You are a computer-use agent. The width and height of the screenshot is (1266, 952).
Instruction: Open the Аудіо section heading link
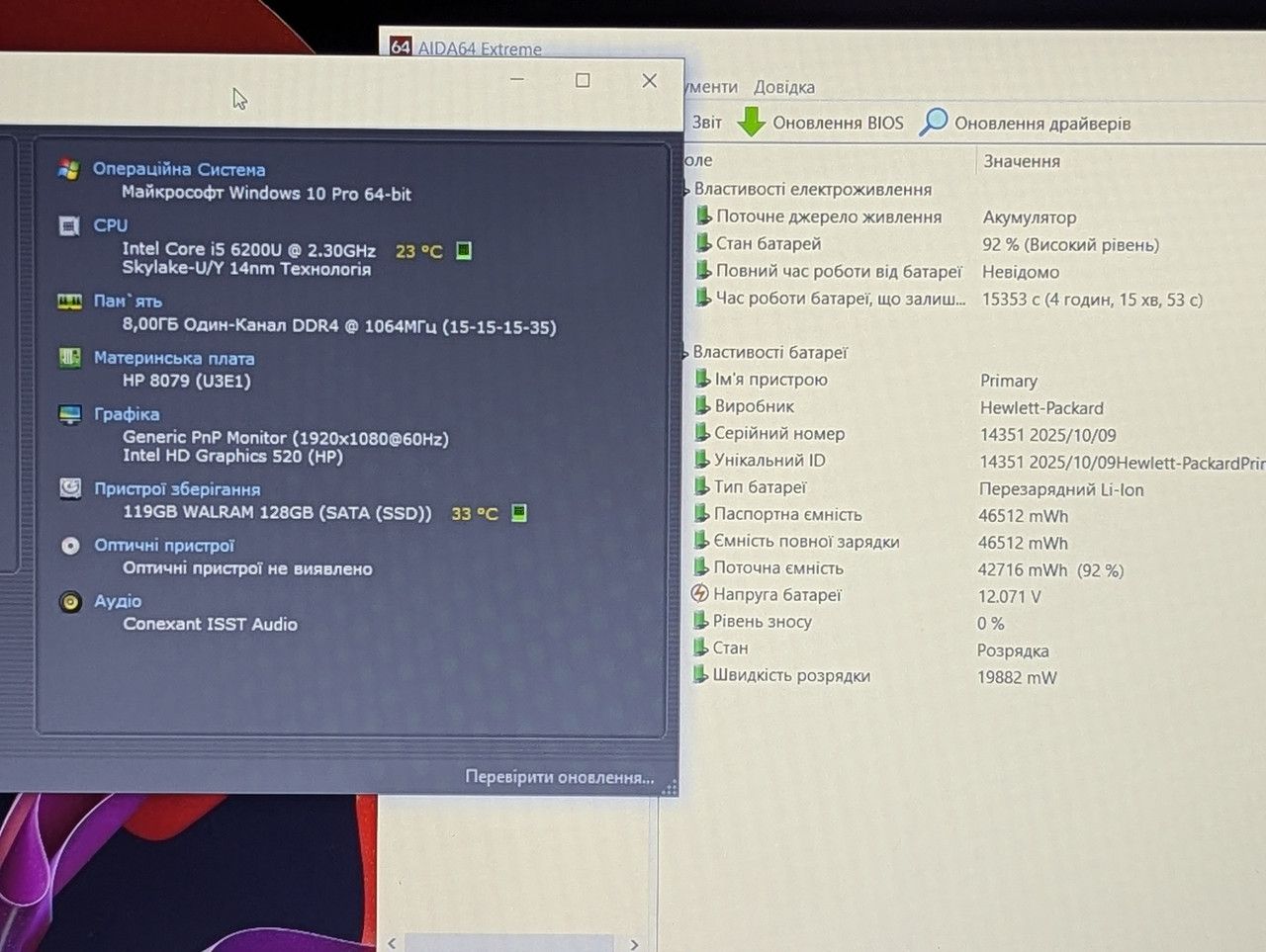coord(118,601)
